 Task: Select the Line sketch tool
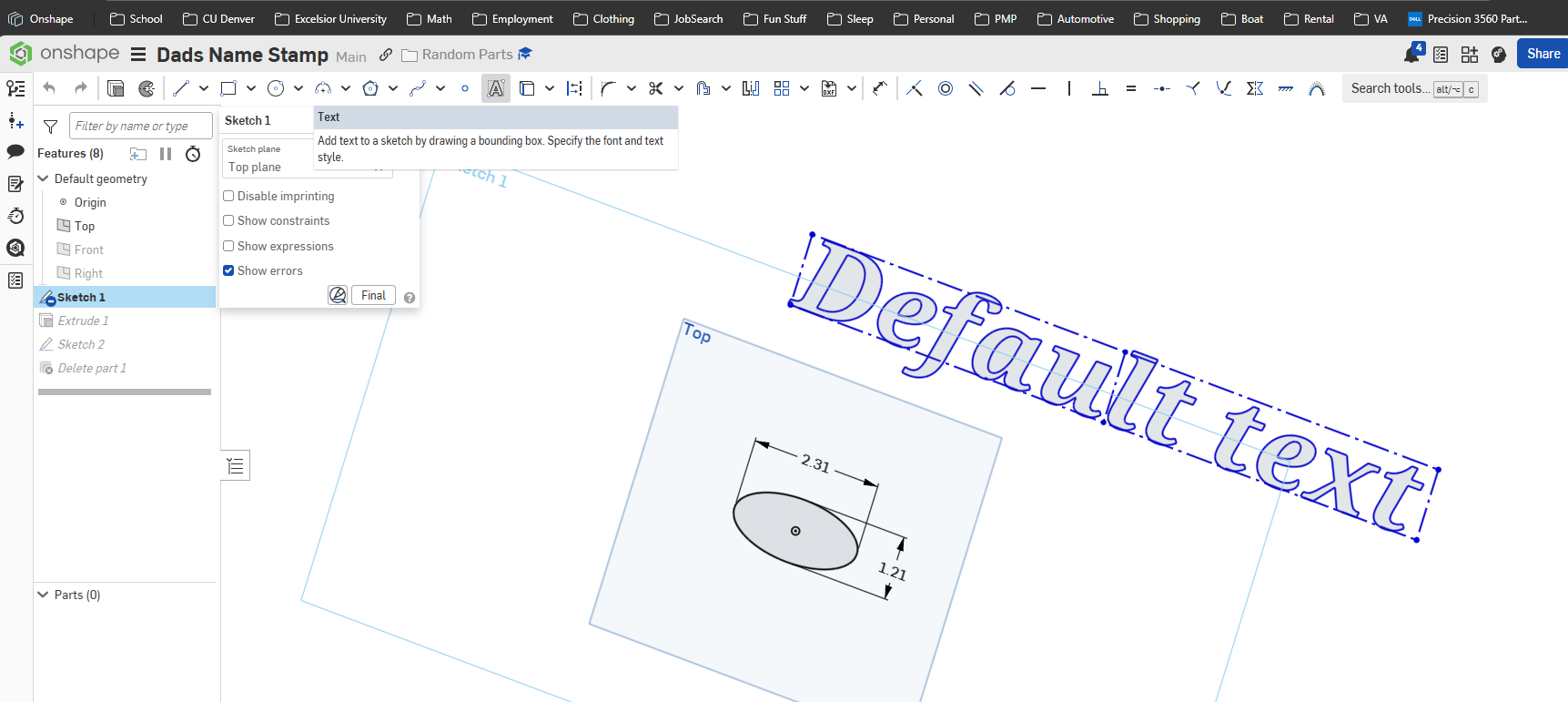[181, 88]
